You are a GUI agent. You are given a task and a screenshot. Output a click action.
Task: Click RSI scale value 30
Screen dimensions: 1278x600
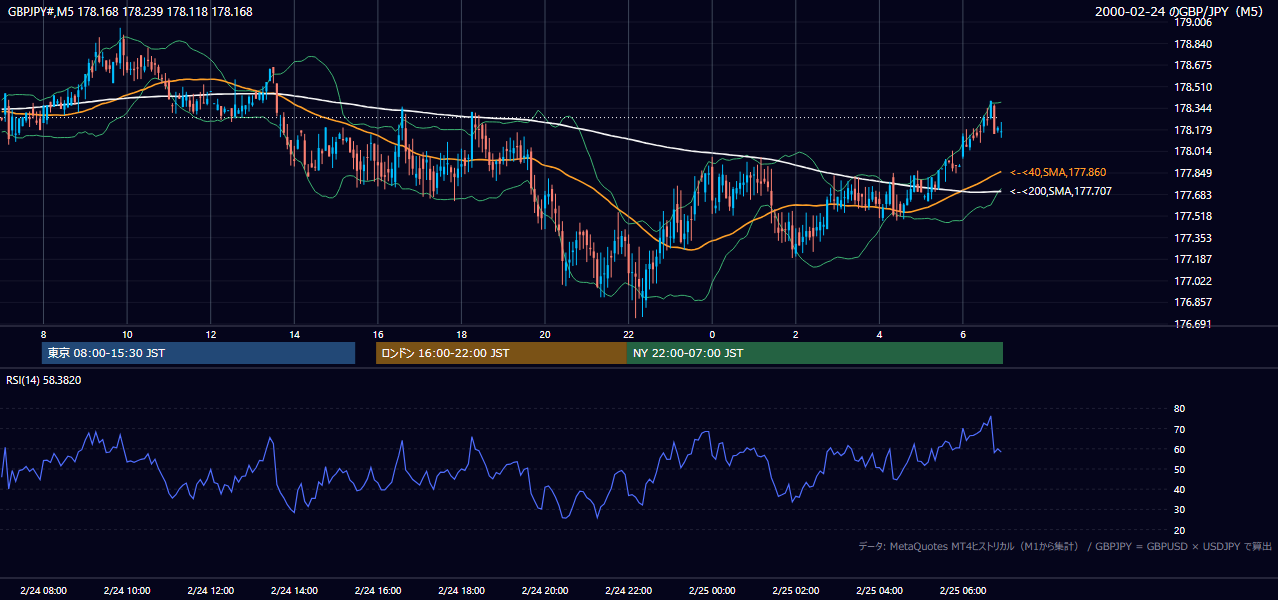pyautogui.click(x=1180, y=510)
